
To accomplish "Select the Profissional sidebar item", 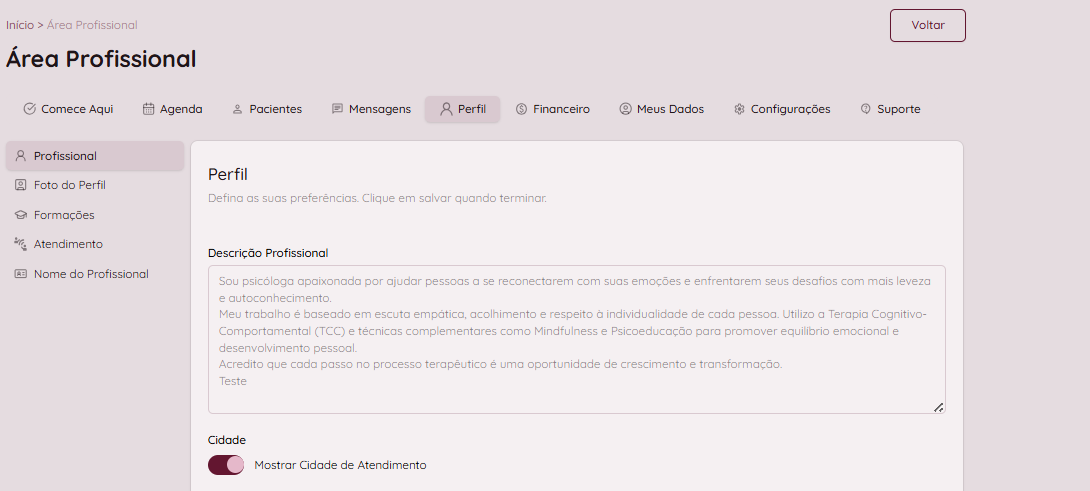I will coord(65,156).
